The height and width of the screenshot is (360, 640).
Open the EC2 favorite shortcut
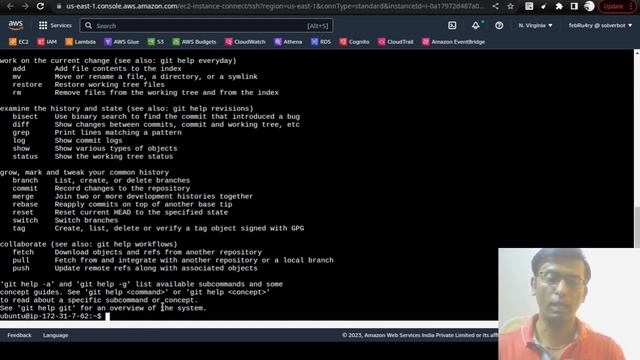19,42
